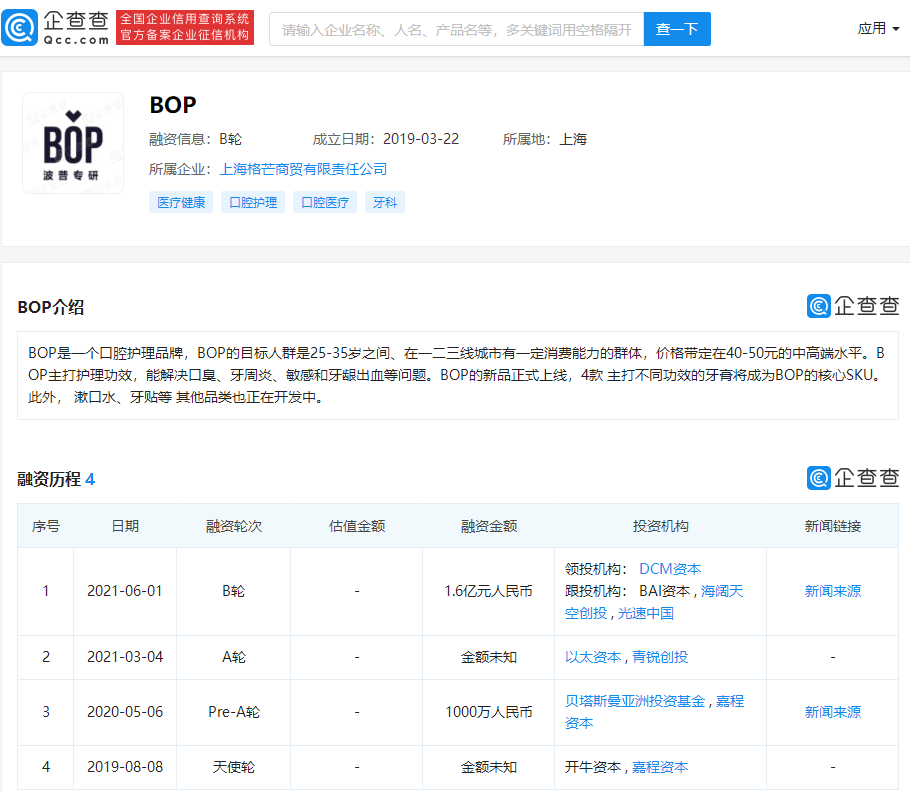
Task: Select the 牙科 tag
Action: [385, 202]
